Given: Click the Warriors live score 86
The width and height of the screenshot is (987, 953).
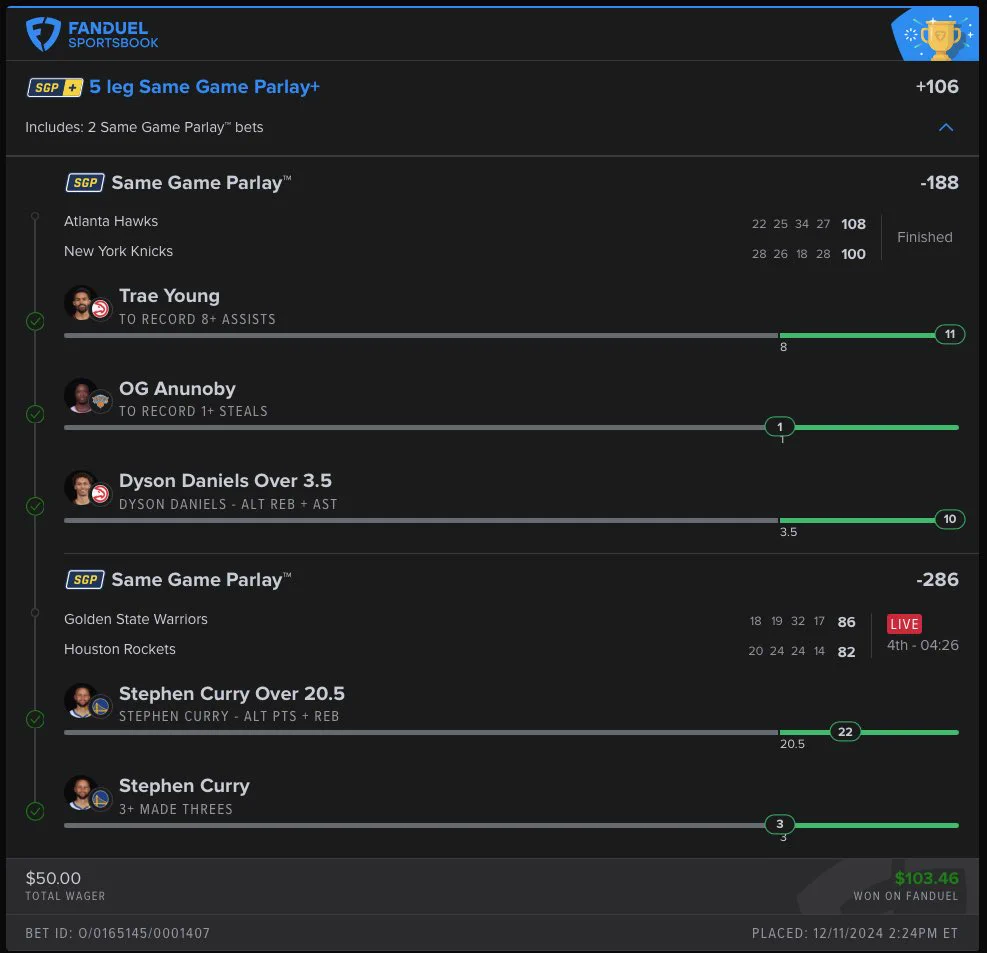Looking at the screenshot, I should point(847,622).
